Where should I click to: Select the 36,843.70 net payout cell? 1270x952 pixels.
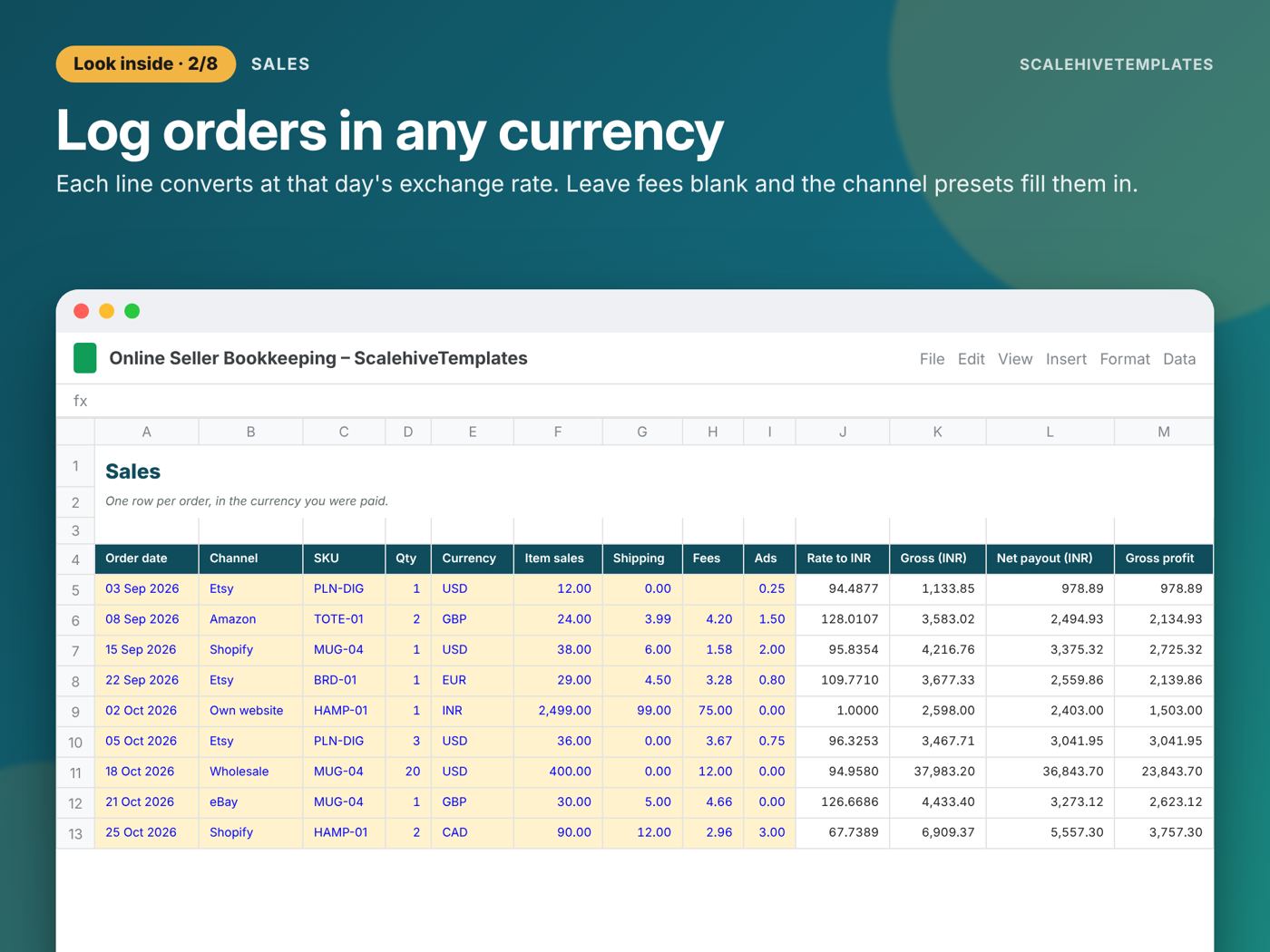(x=1050, y=772)
